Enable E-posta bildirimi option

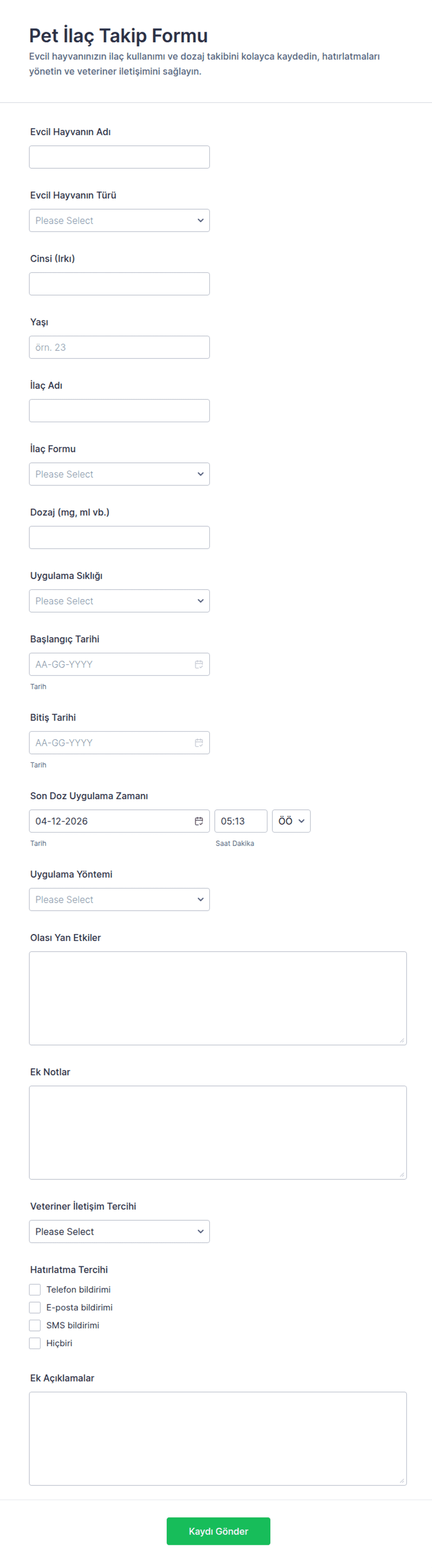[35, 1308]
